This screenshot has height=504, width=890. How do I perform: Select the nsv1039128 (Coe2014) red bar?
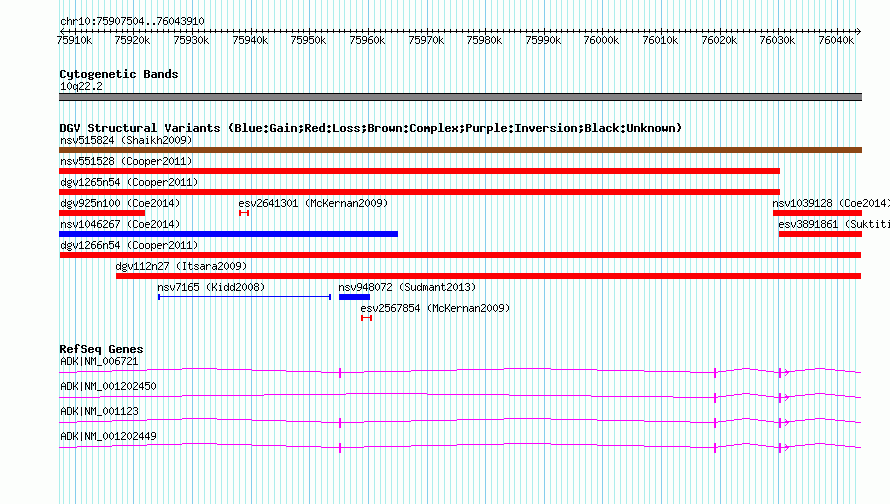(817, 213)
